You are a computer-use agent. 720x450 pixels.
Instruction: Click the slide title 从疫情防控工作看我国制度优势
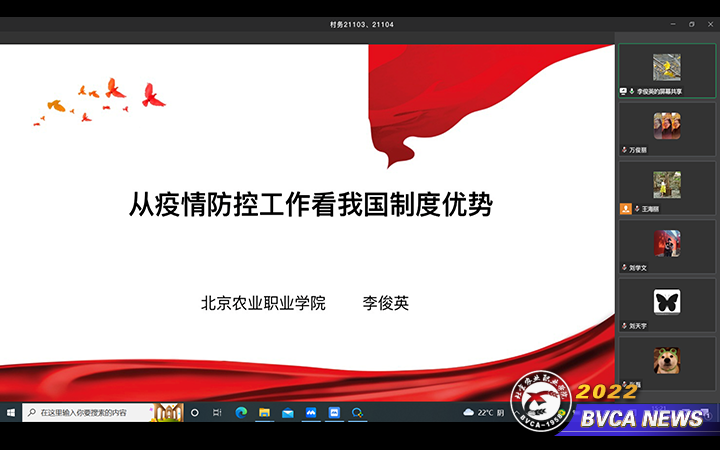coord(310,205)
